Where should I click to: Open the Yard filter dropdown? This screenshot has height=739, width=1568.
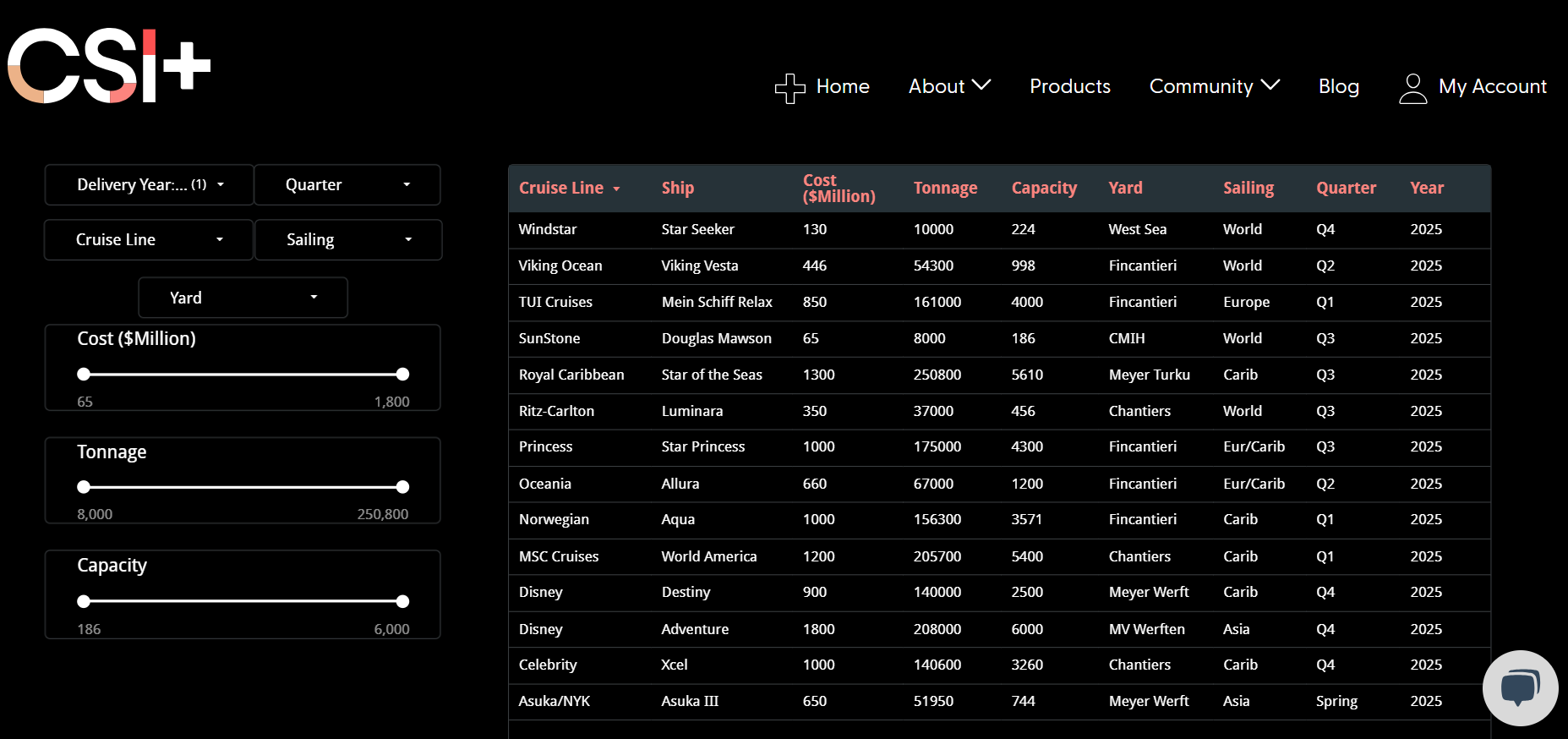click(x=243, y=298)
